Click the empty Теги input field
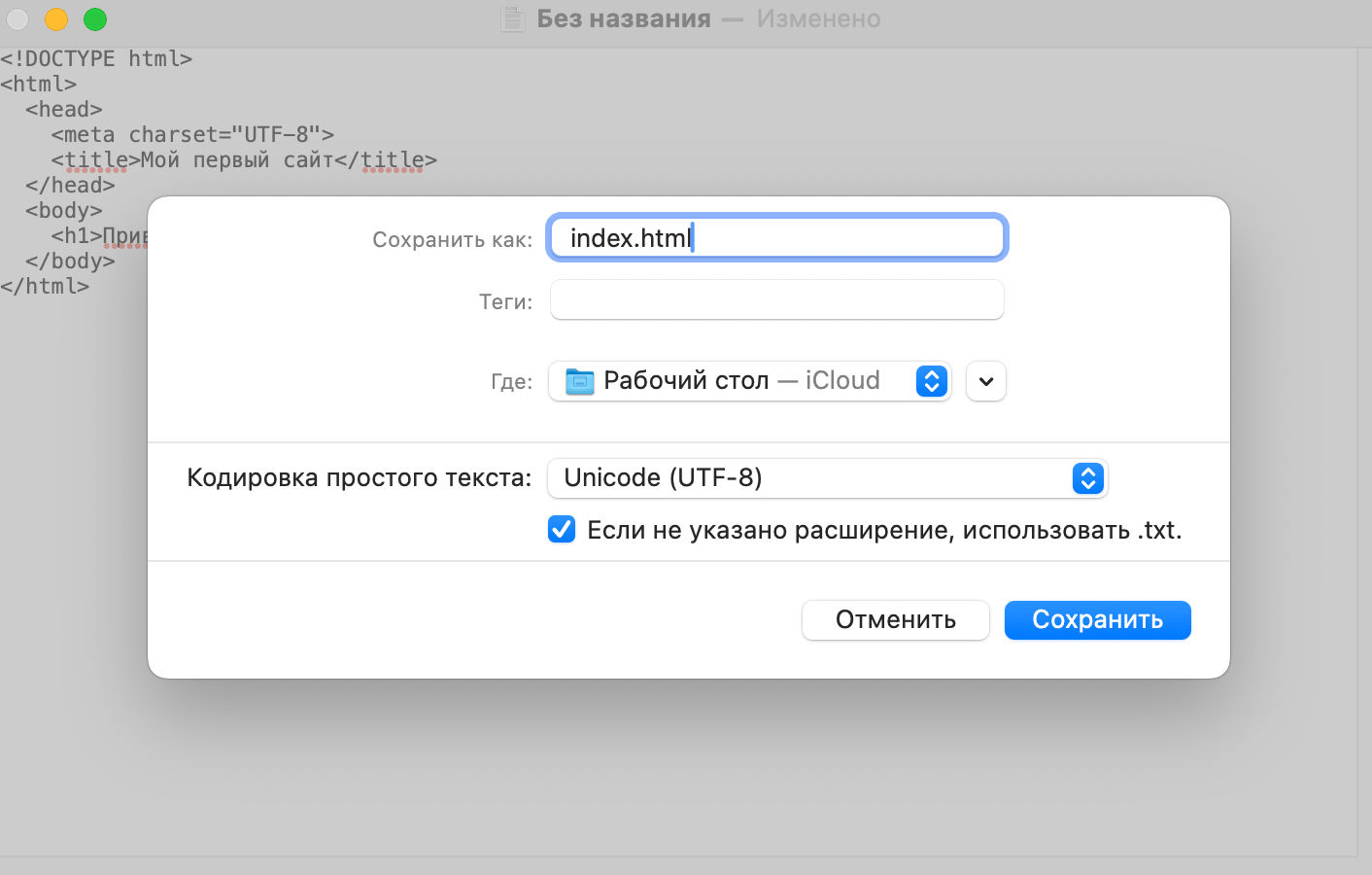This screenshot has height=875, width=1372. pos(776,299)
